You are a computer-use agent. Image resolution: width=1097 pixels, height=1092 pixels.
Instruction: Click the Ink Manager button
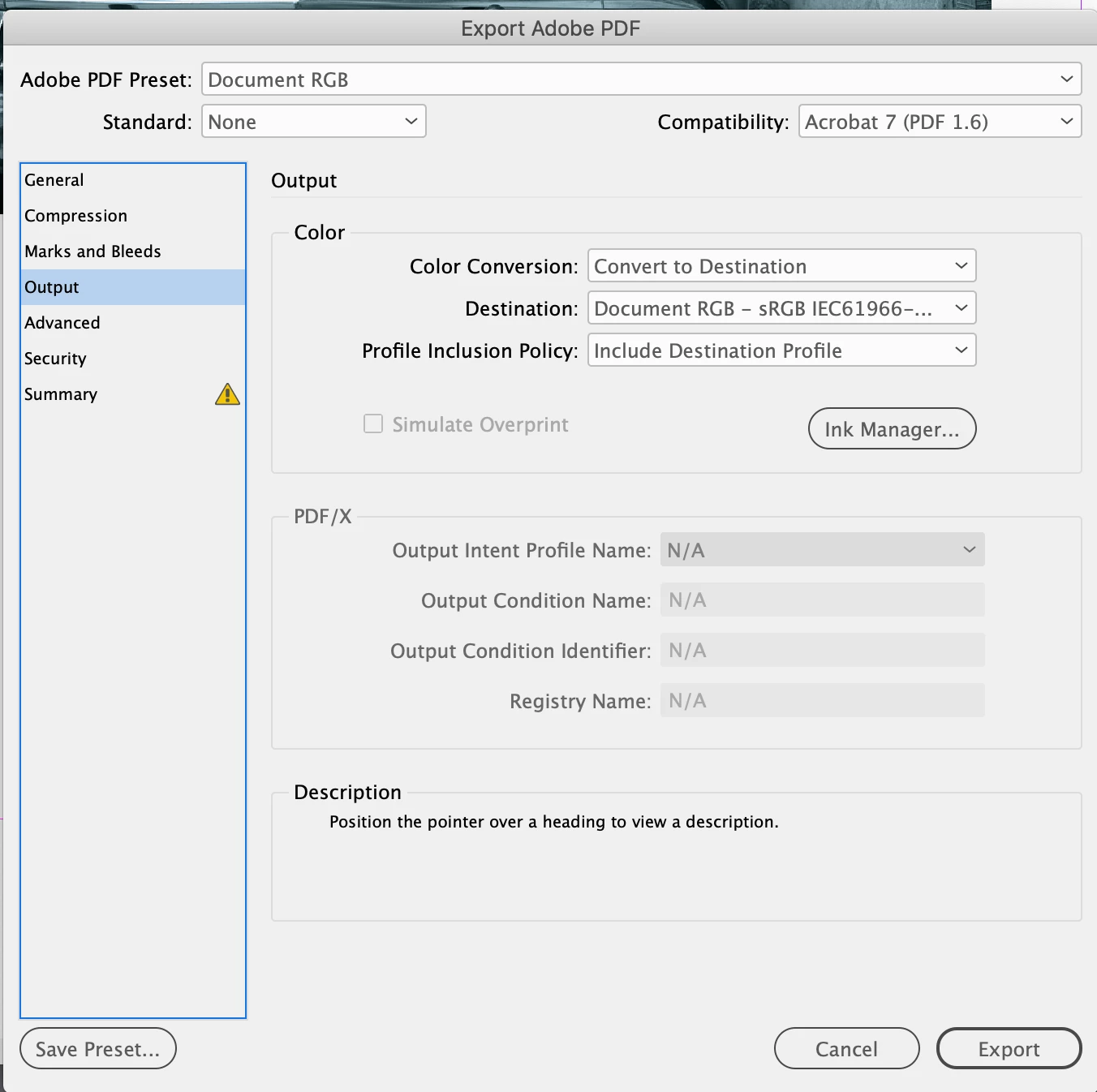[x=892, y=428]
